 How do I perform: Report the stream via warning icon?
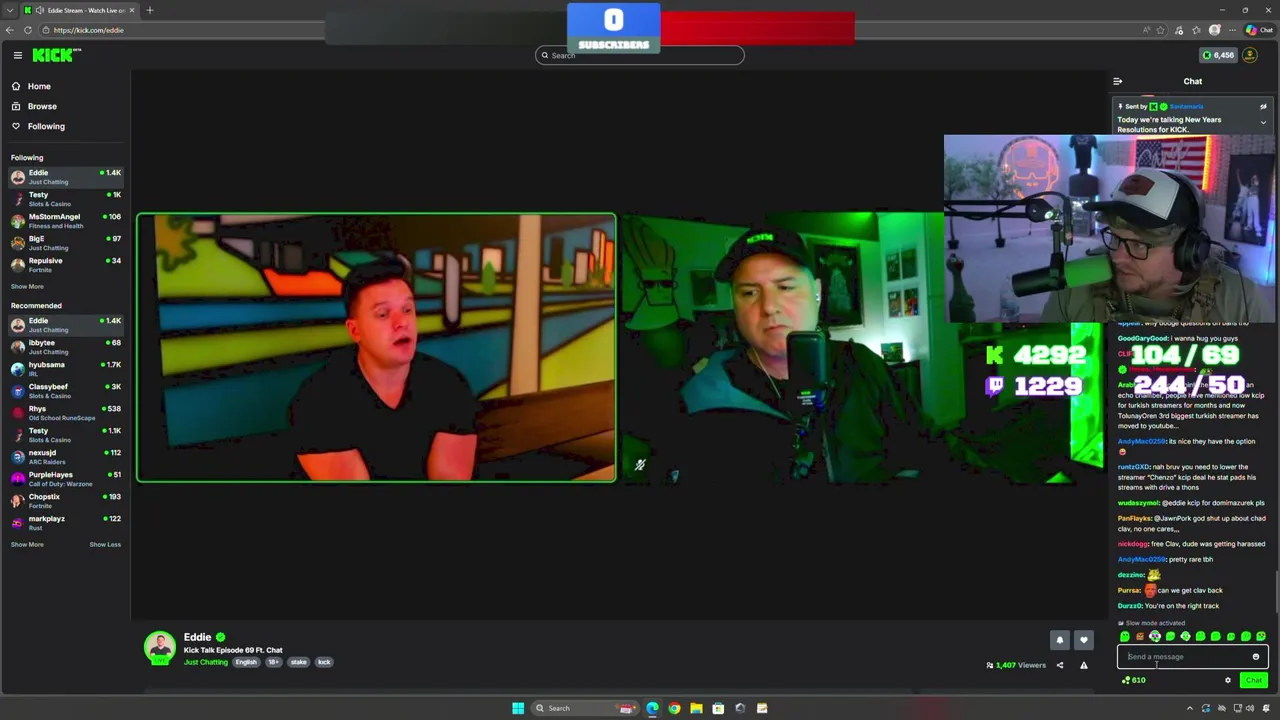pyautogui.click(x=1083, y=665)
